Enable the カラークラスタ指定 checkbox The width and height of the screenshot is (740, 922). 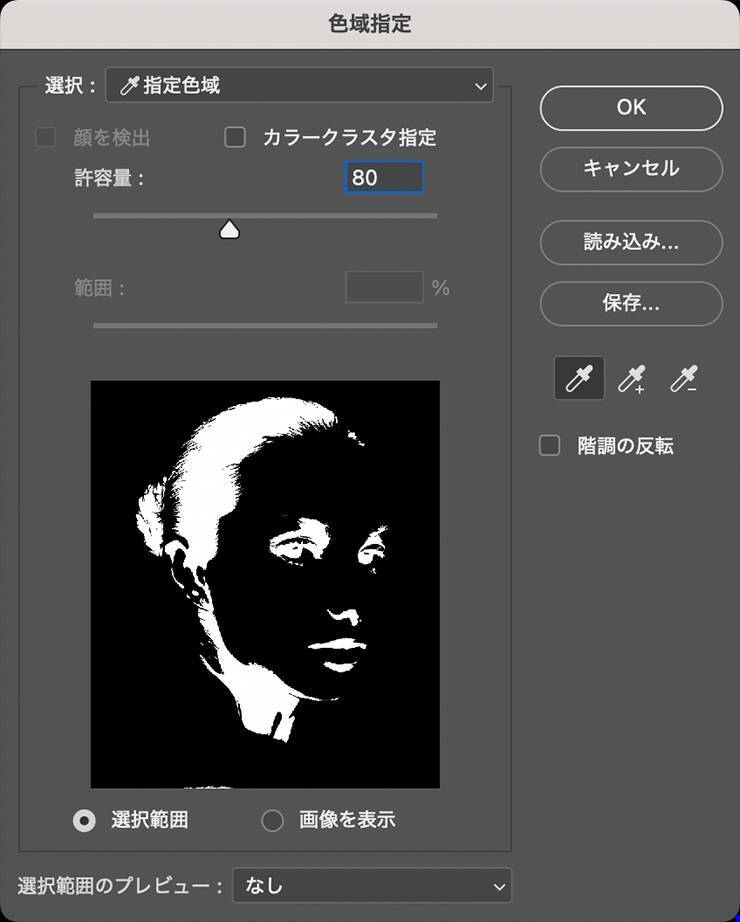click(235, 138)
